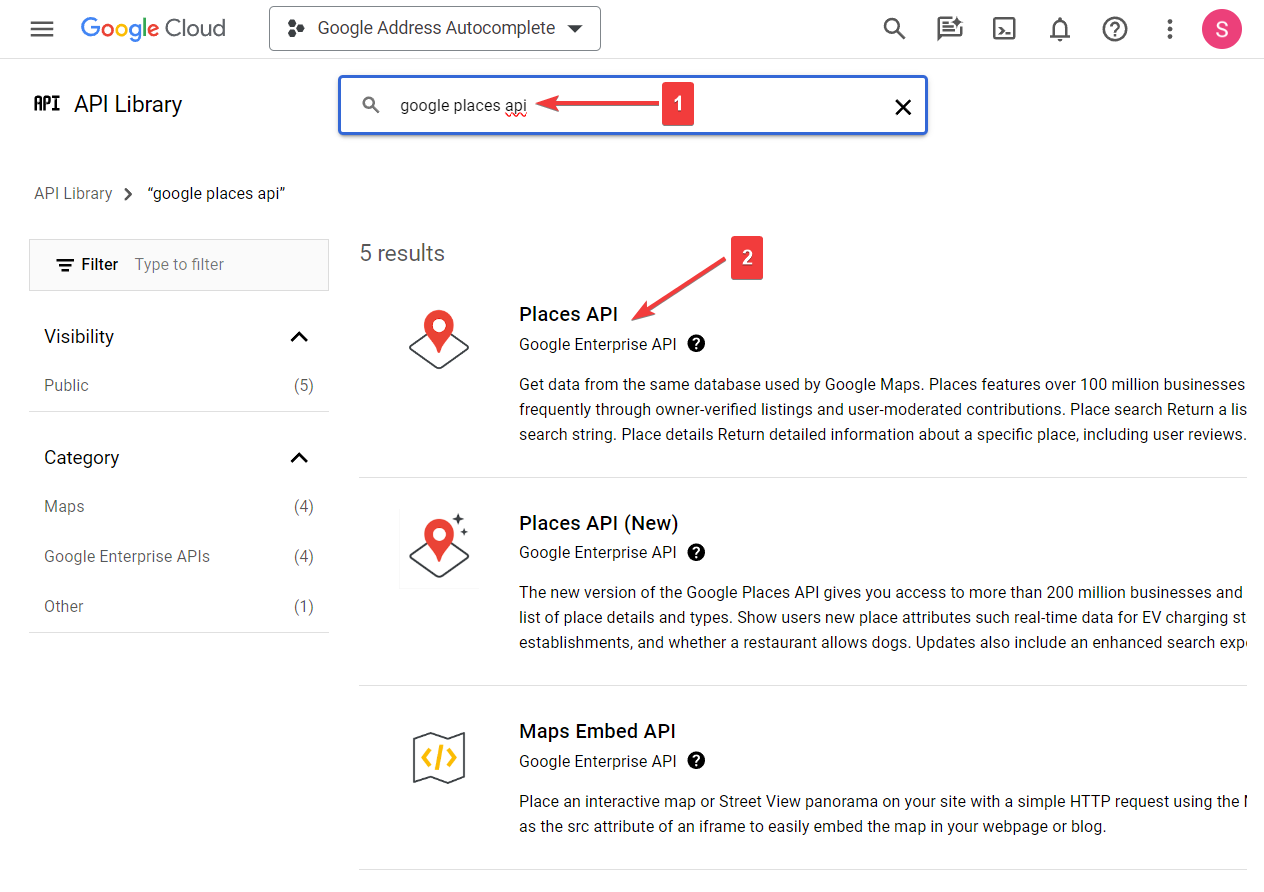The width and height of the screenshot is (1264, 892).
Task: Click the Places API (New) description text
Action: click(x=883, y=618)
